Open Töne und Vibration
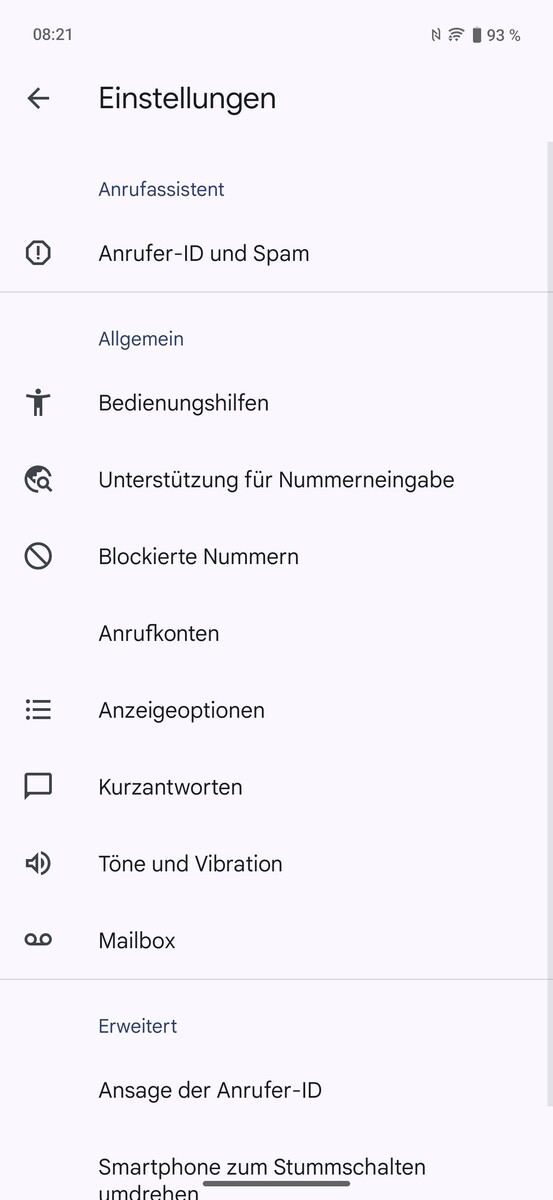 [x=276, y=864]
